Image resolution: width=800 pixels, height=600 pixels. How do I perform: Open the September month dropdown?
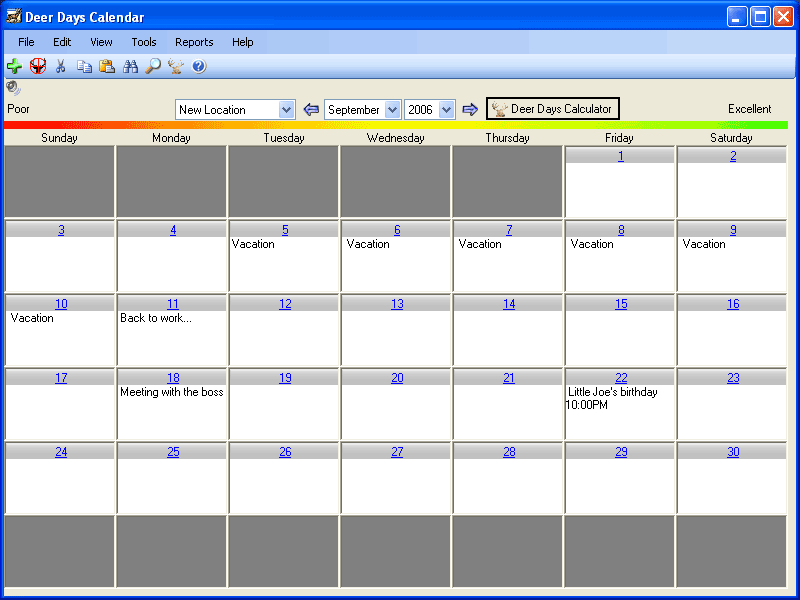tap(392, 110)
